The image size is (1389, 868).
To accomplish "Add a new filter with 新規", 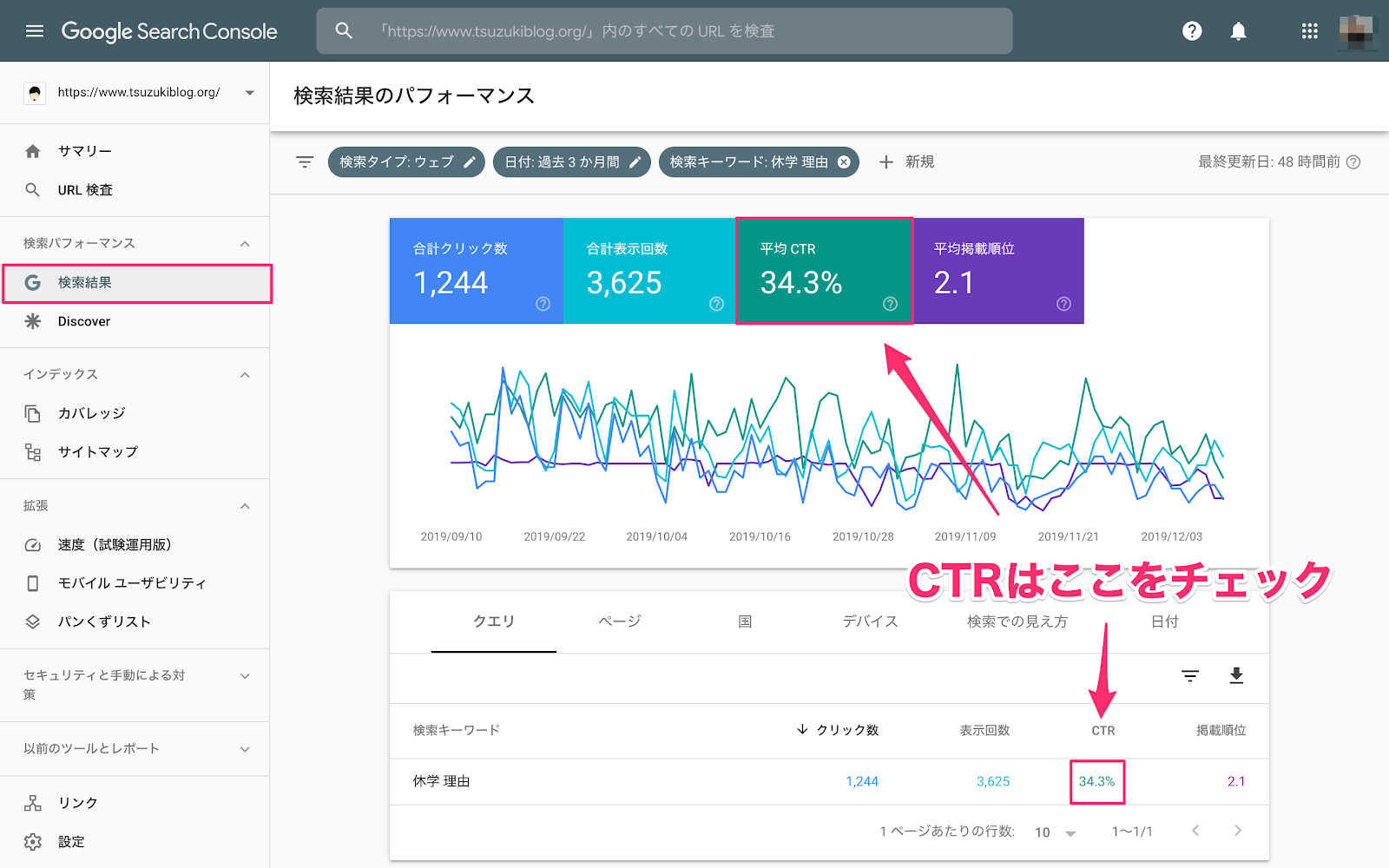I will click(x=906, y=162).
